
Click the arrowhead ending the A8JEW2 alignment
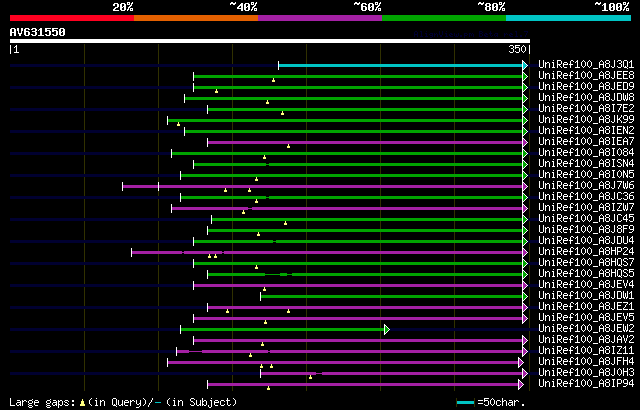[387, 330]
